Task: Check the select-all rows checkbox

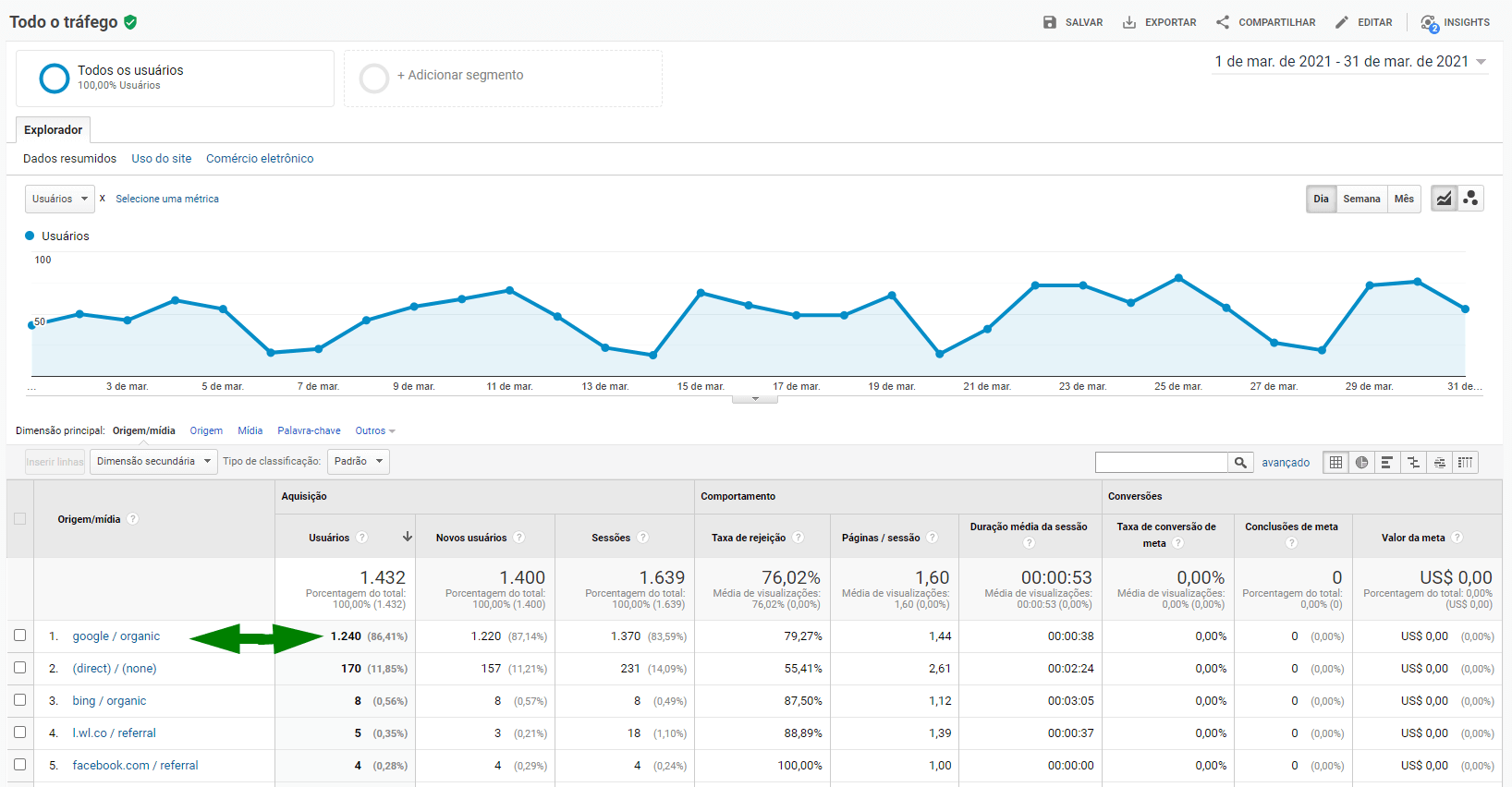Action: (19, 519)
